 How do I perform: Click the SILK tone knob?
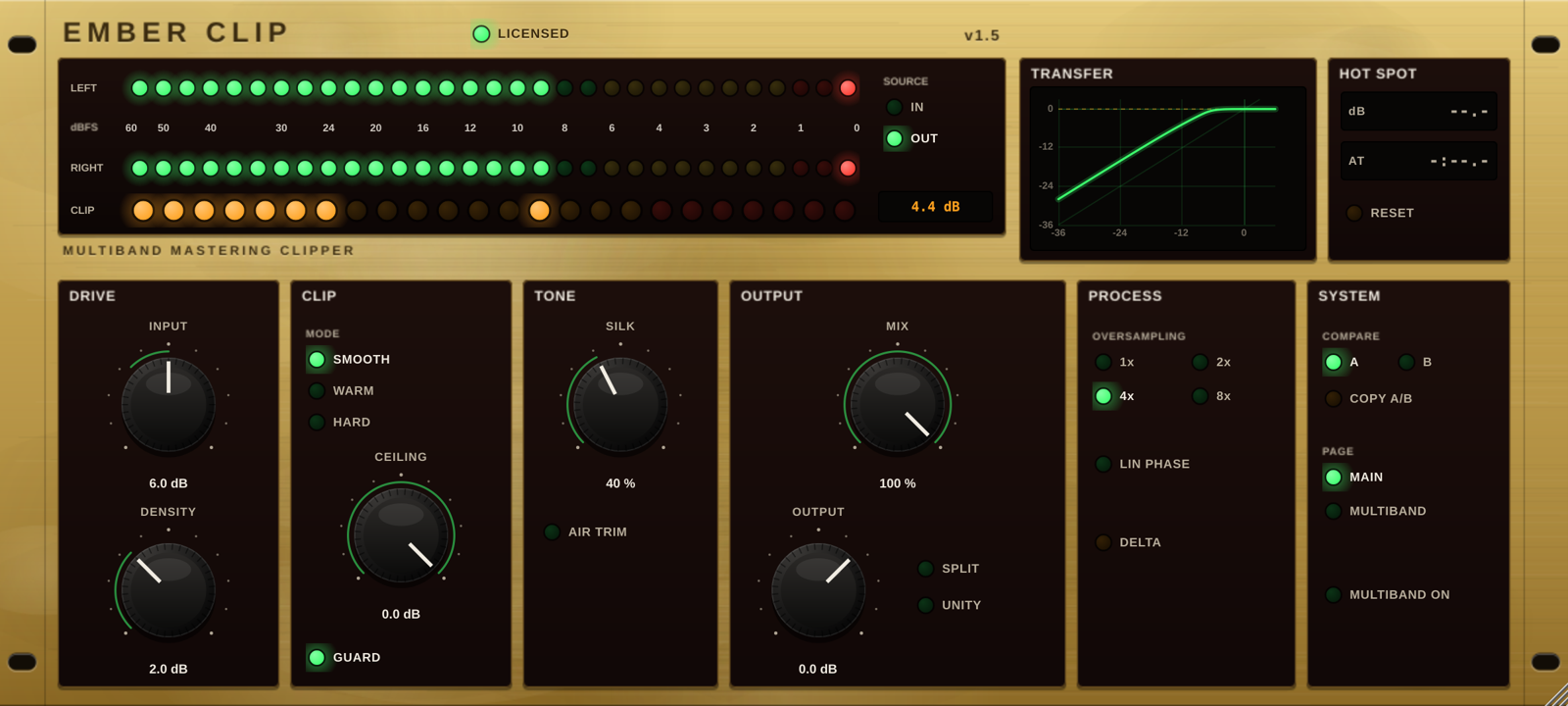click(620, 404)
